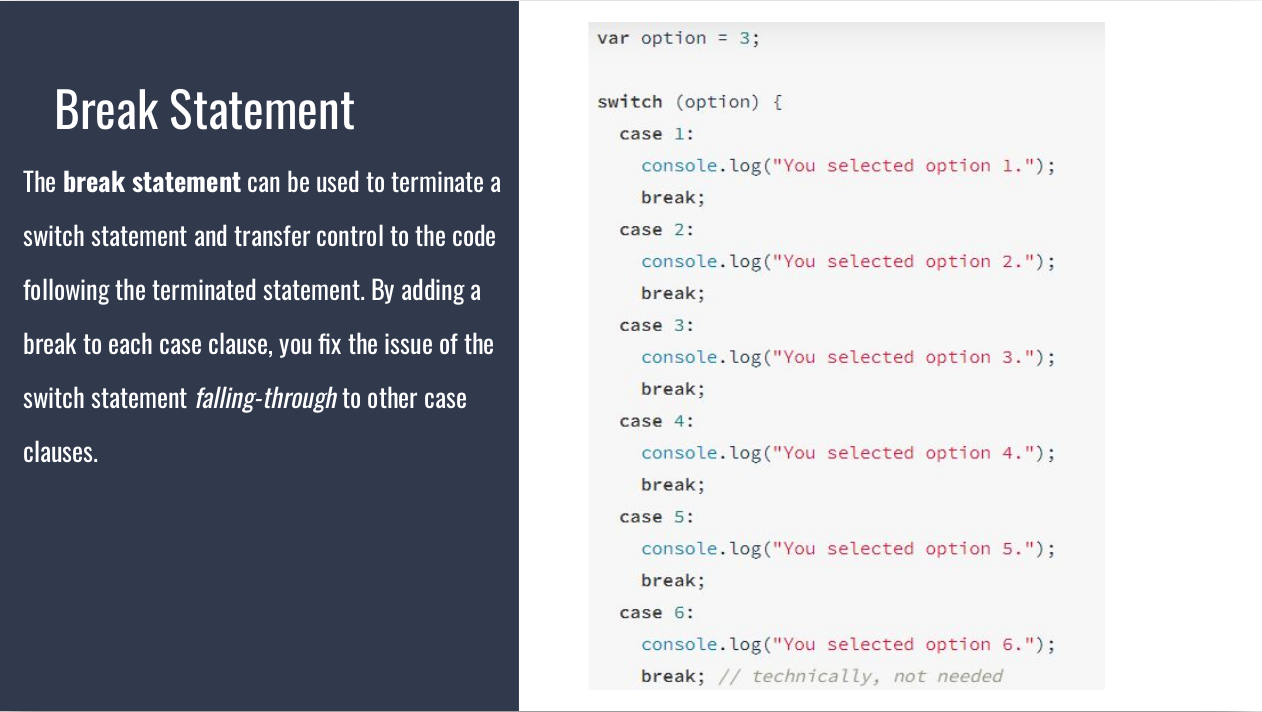Click the "You selected option 4." string
The width and height of the screenshot is (1262, 712).
click(907, 454)
